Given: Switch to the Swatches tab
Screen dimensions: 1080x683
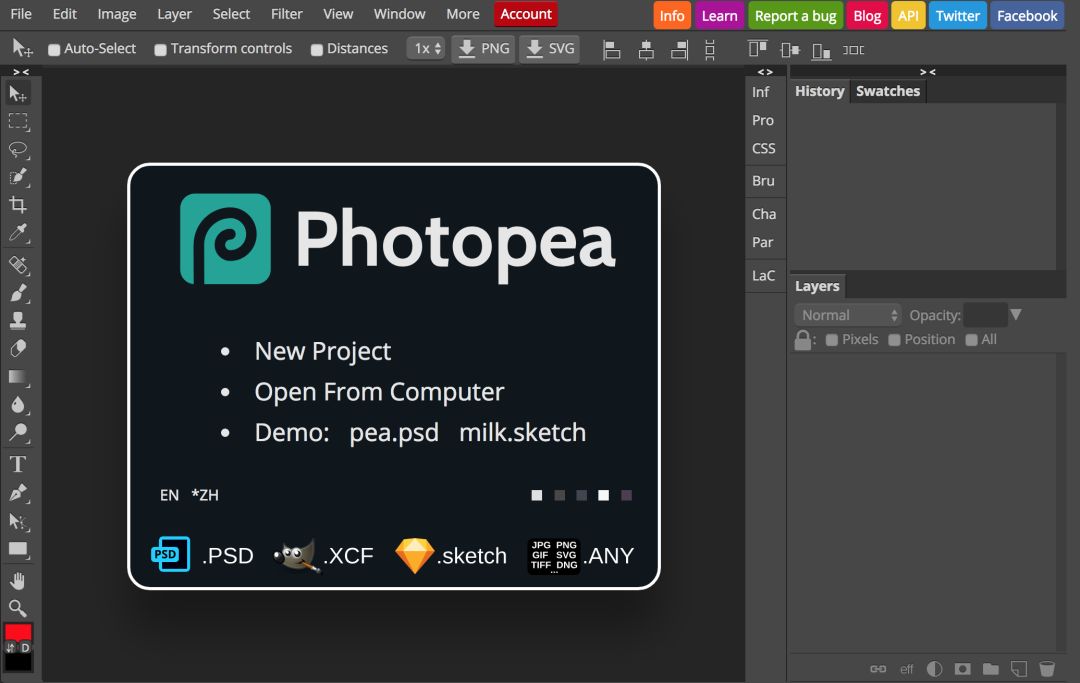Looking at the screenshot, I should click(x=888, y=91).
